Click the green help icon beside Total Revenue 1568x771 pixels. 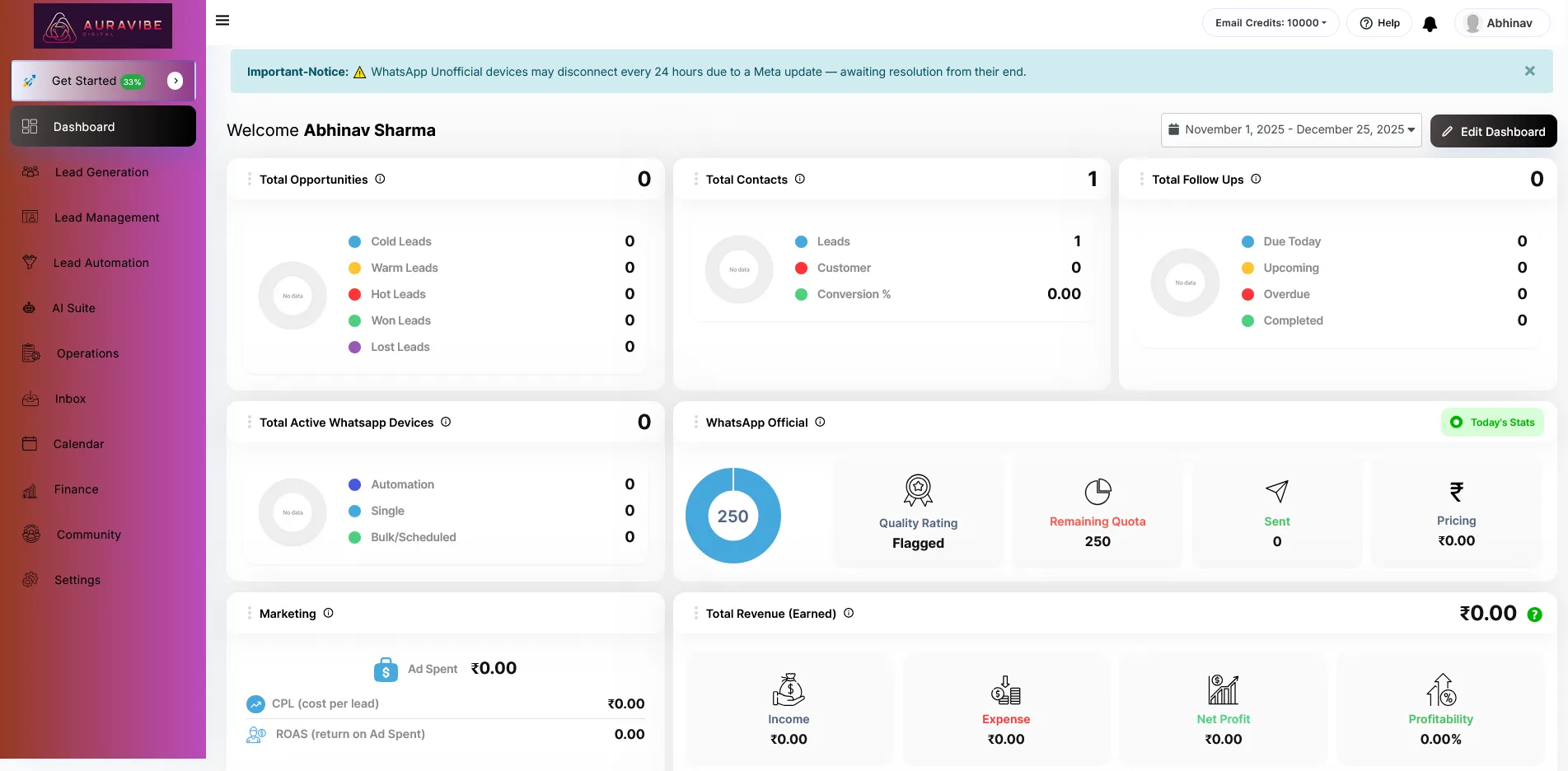(1534, 614)
